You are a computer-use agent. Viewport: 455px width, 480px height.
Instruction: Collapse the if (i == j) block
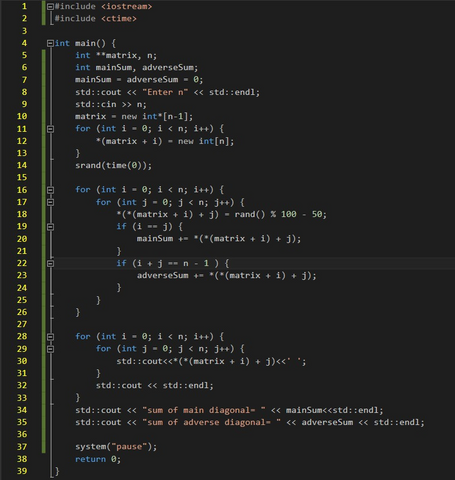(50, 227)
